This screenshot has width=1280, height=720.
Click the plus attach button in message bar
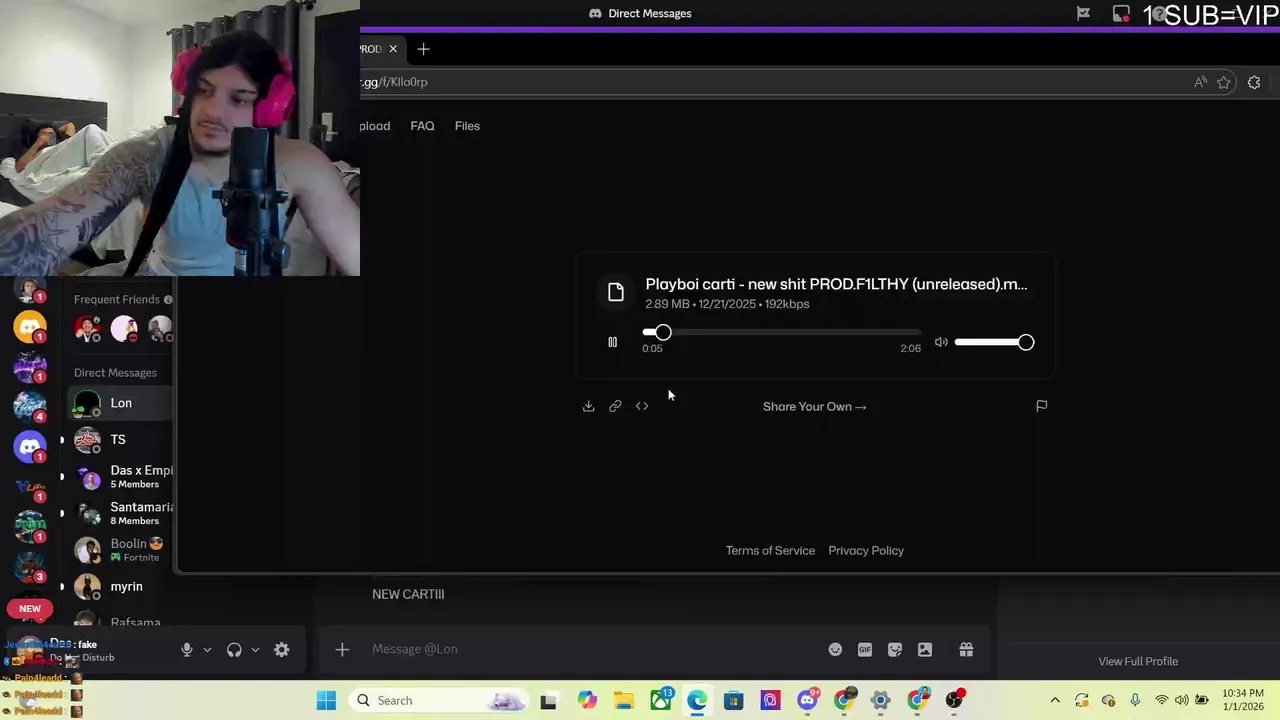(342, 649)
